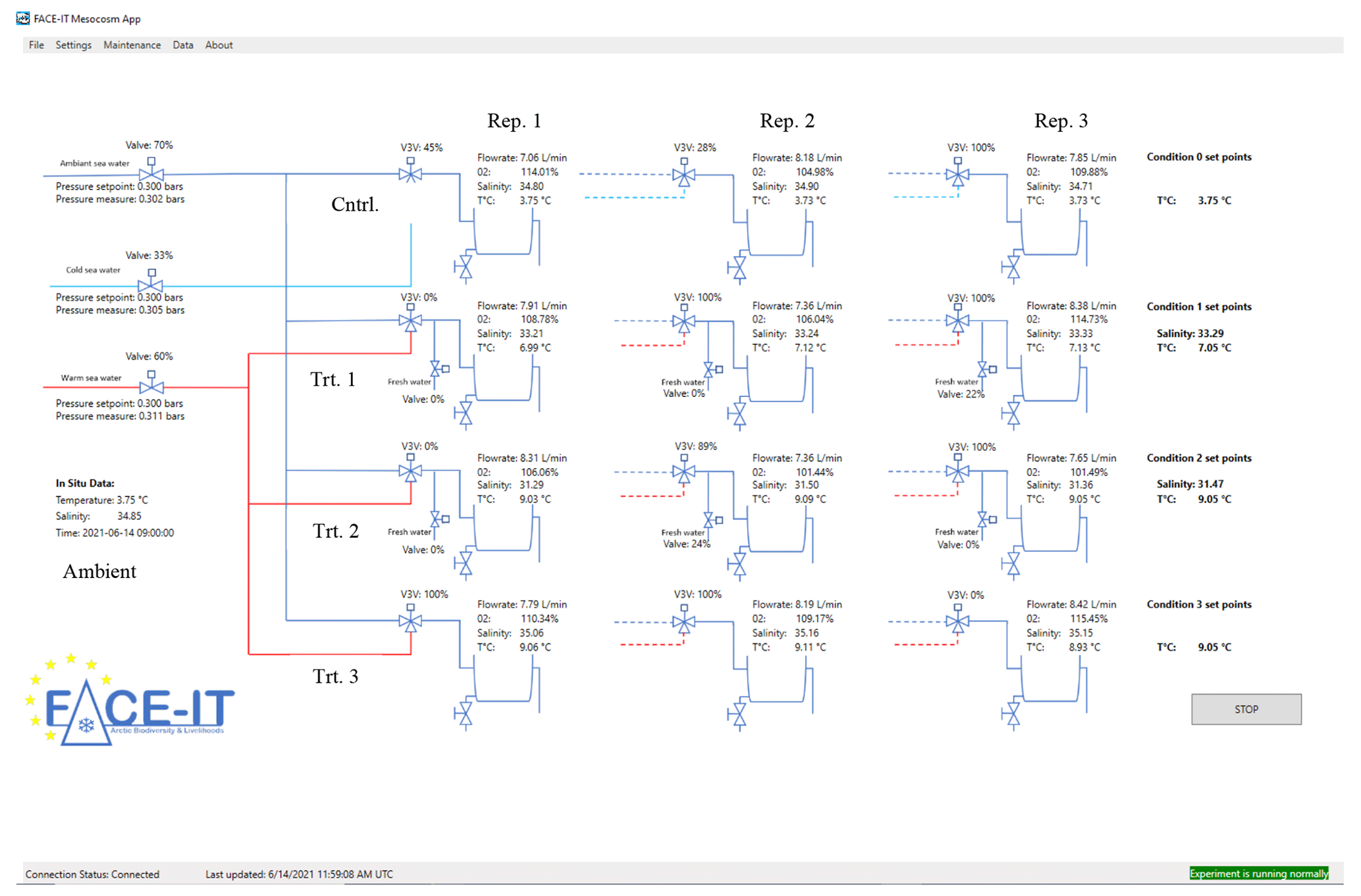This screenshot has height=896, width=1361.
Task: Click Trt. 3 Rep. 3 three-way valve at 0%
Action: [x=957, y=621]
